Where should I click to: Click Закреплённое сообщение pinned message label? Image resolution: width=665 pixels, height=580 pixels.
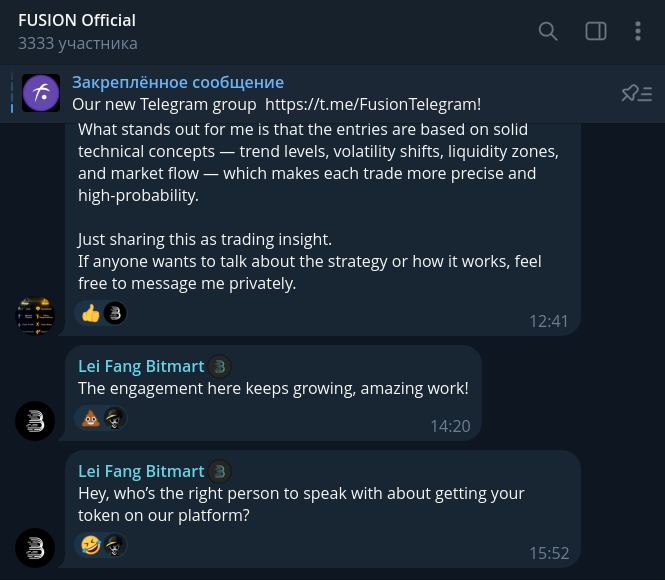(178, 82)
